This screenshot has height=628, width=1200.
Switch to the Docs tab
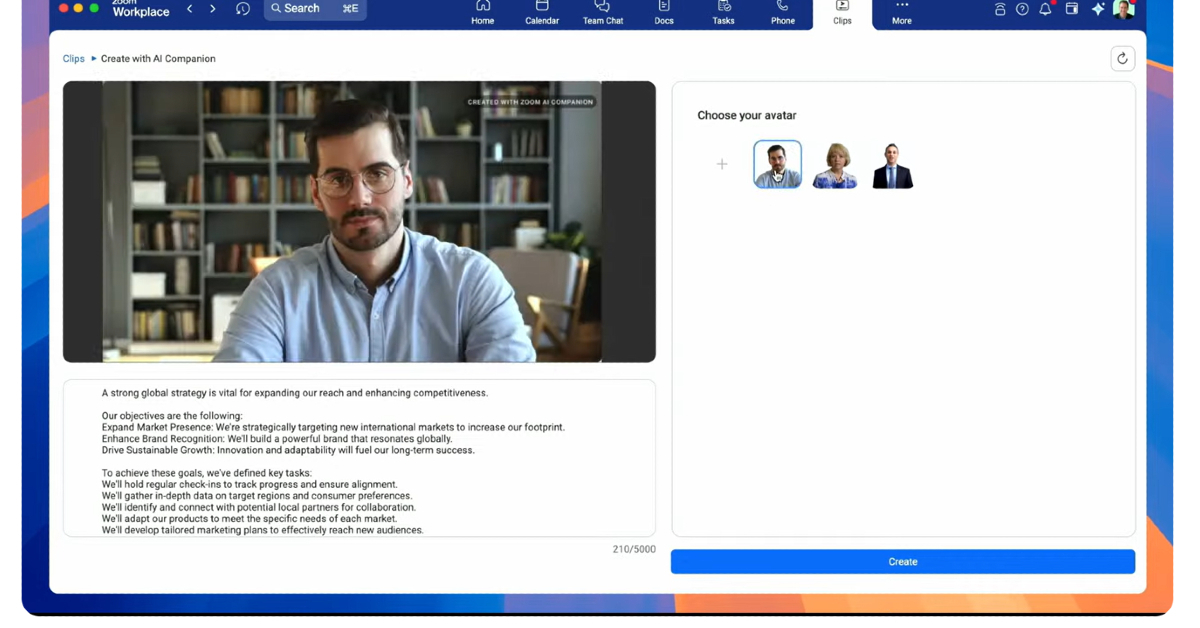pyautogui.click(x=664, y=12)
